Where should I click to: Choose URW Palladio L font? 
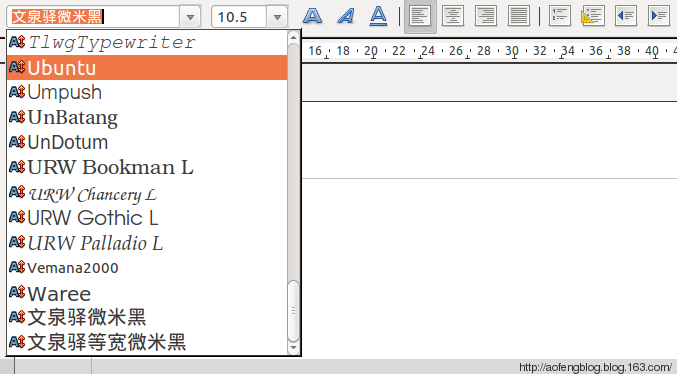point(147,243)
